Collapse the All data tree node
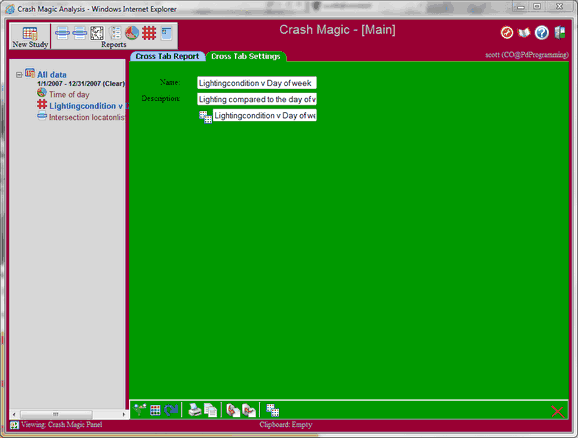Screen dimensions: 578x438 tap(19, 75)
